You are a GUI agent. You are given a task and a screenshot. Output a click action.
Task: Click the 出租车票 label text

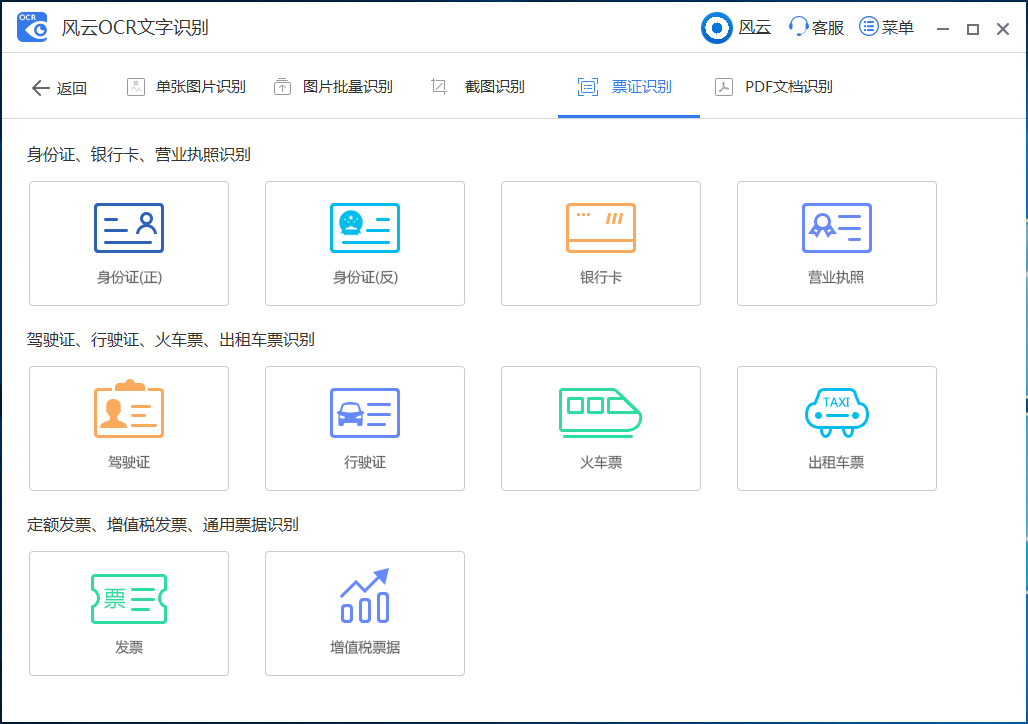click(x=837, y=462)
